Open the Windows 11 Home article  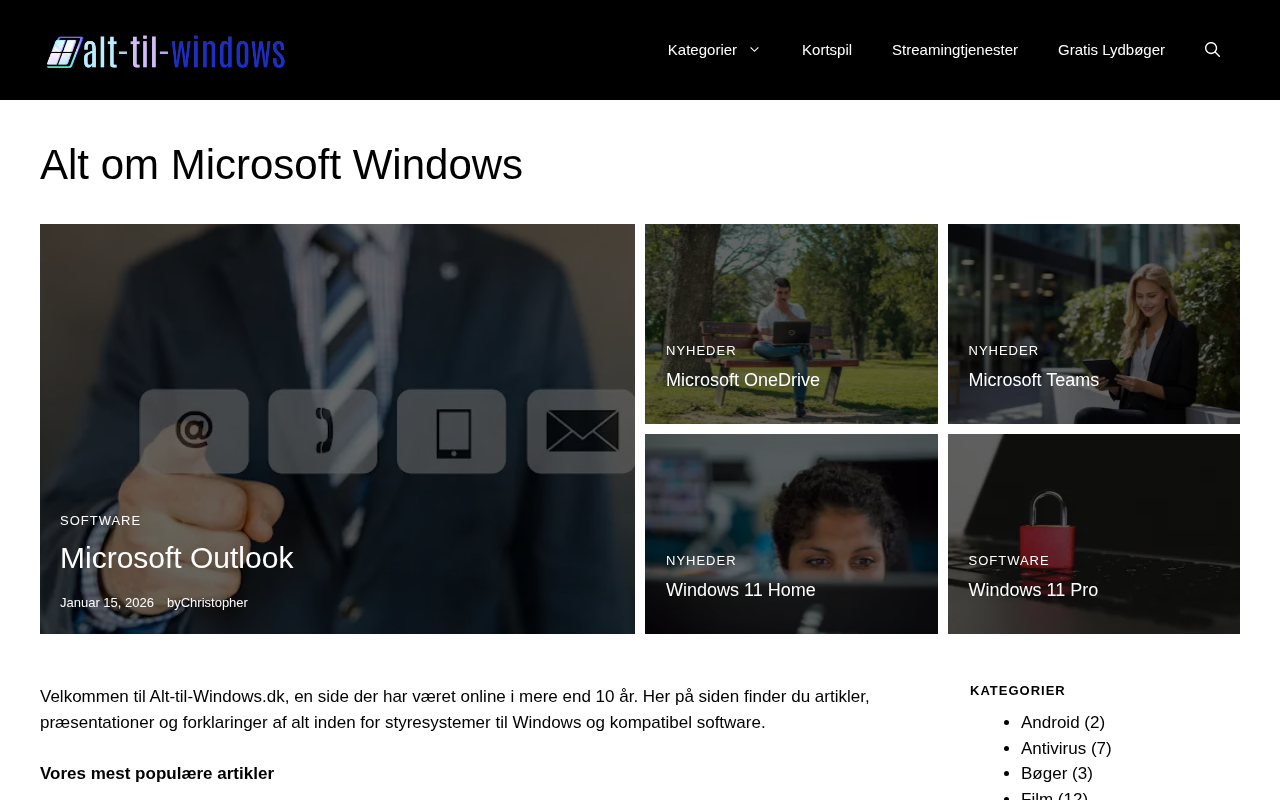click(x=741, y=590)
